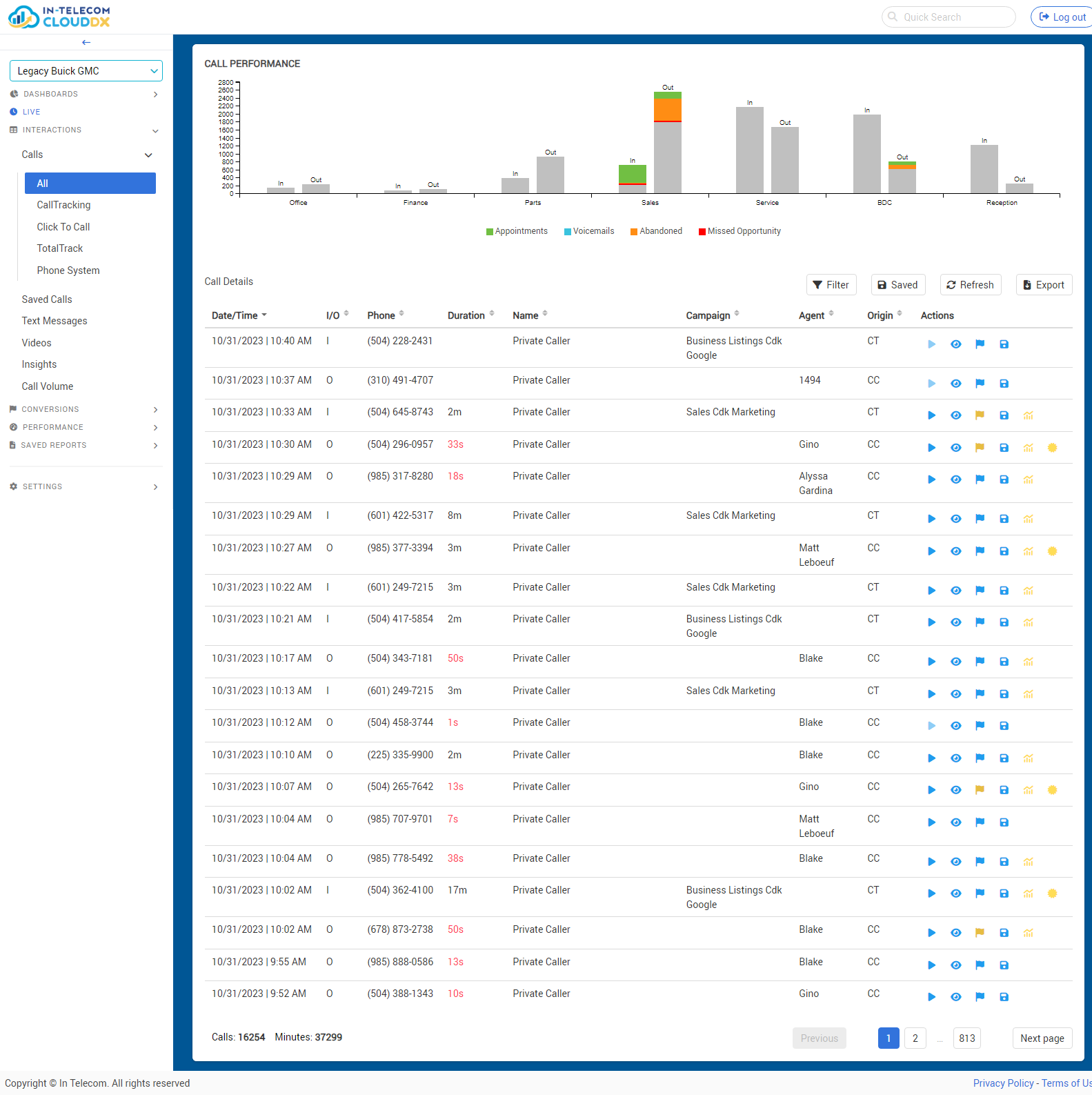Save the 10:33 AM call
This screenshot has height=1095, width=1092.
(x=1004, y=415)
